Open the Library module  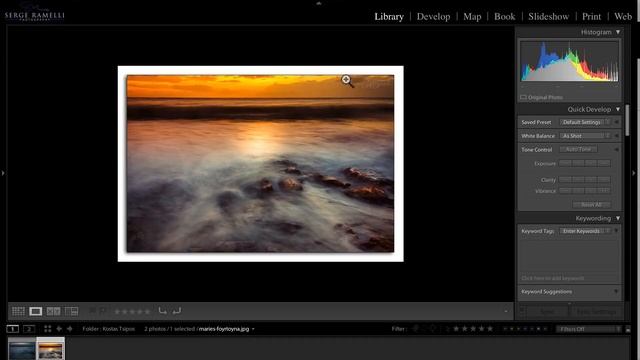click(x=389, y=16)
